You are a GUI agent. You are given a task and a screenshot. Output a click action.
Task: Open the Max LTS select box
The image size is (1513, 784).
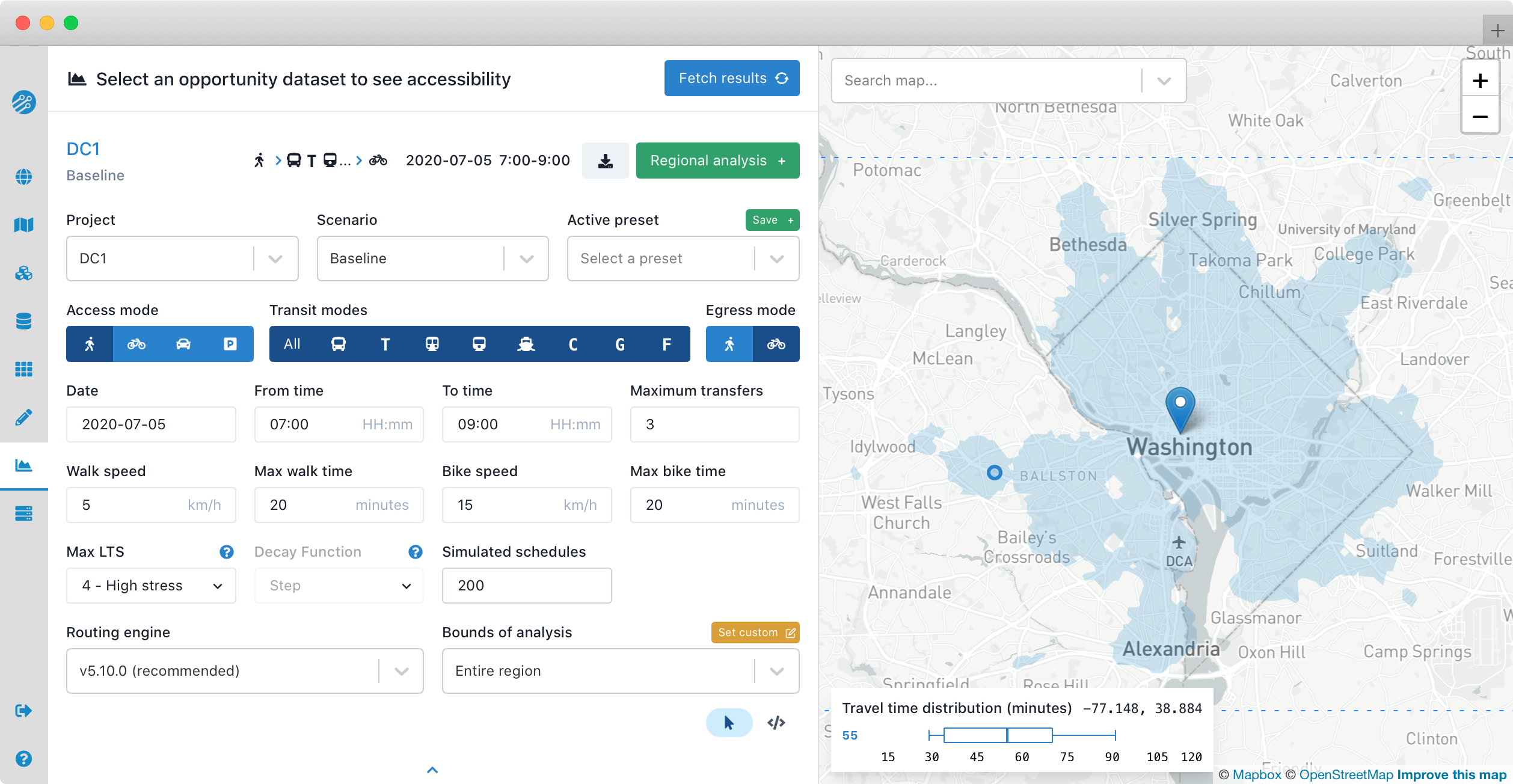[151, 586]
